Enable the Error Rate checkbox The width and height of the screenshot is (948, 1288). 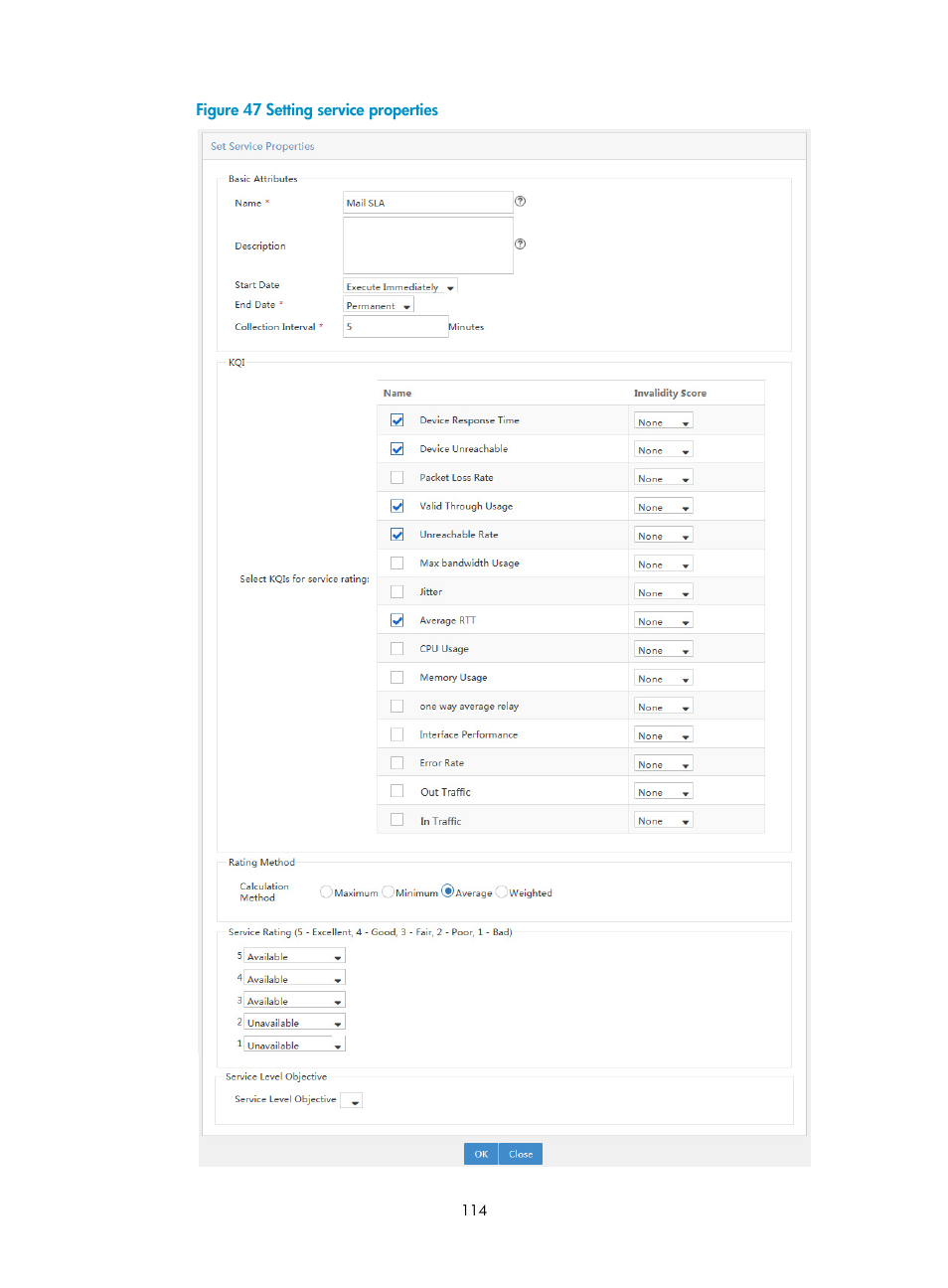[x=397, y=763]
